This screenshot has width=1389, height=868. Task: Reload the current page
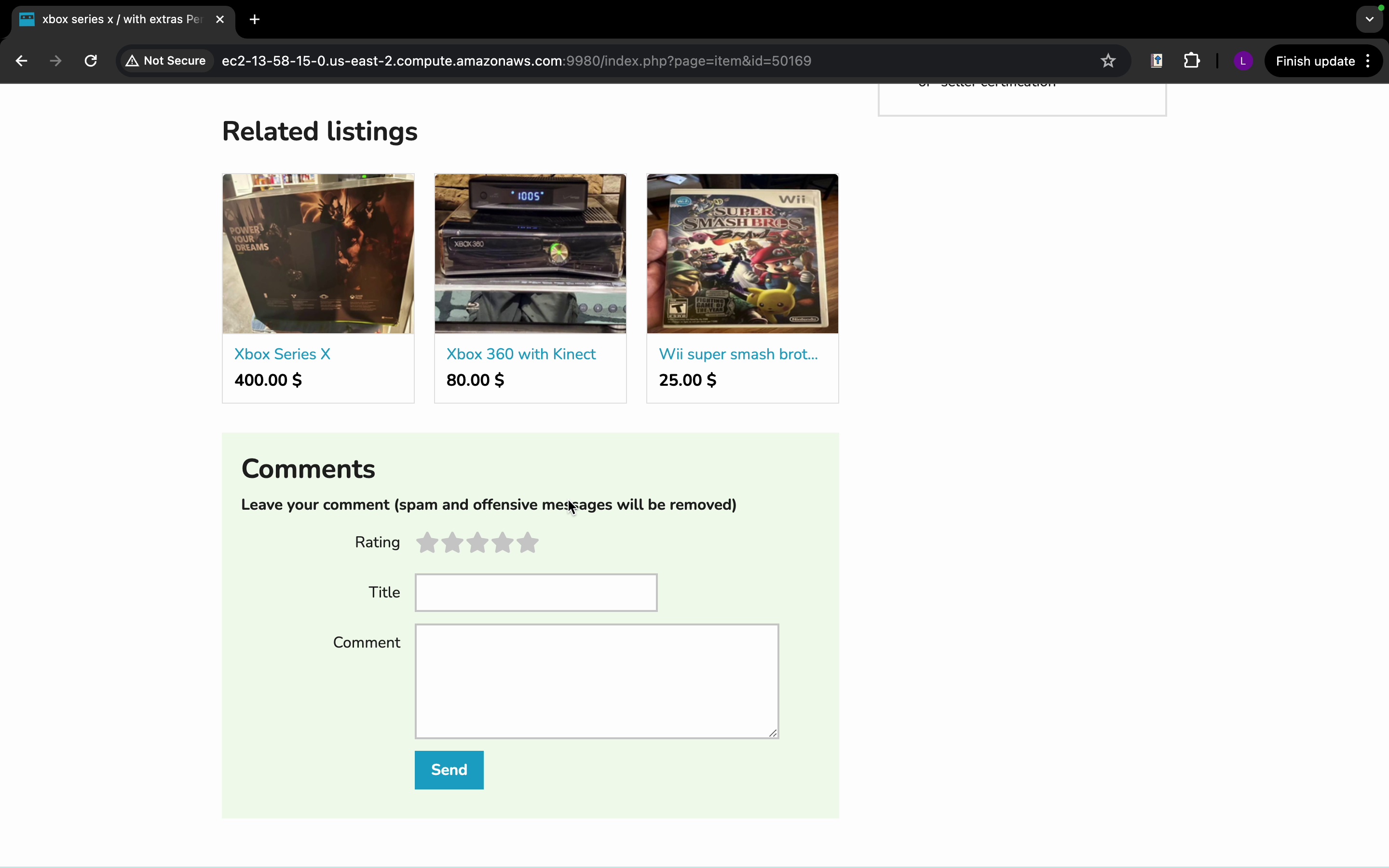point(91,61)
